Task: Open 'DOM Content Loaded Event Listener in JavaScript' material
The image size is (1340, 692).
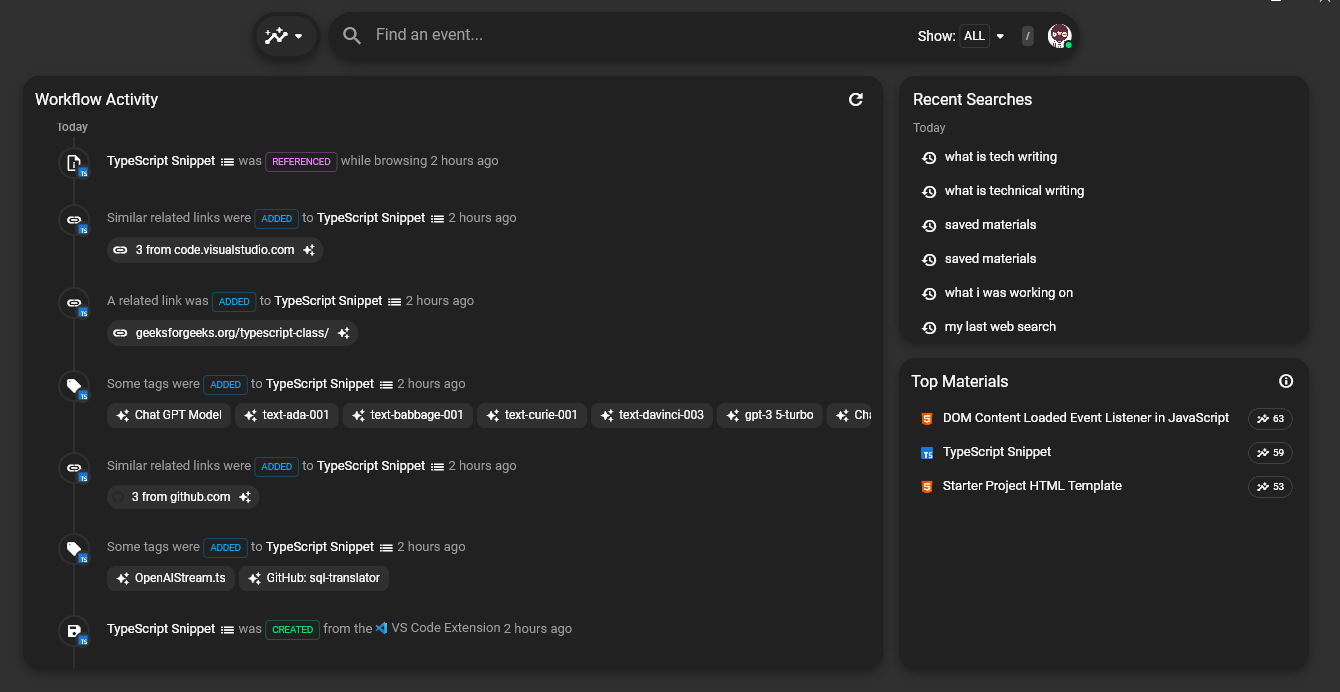Action: [1085, 418]
